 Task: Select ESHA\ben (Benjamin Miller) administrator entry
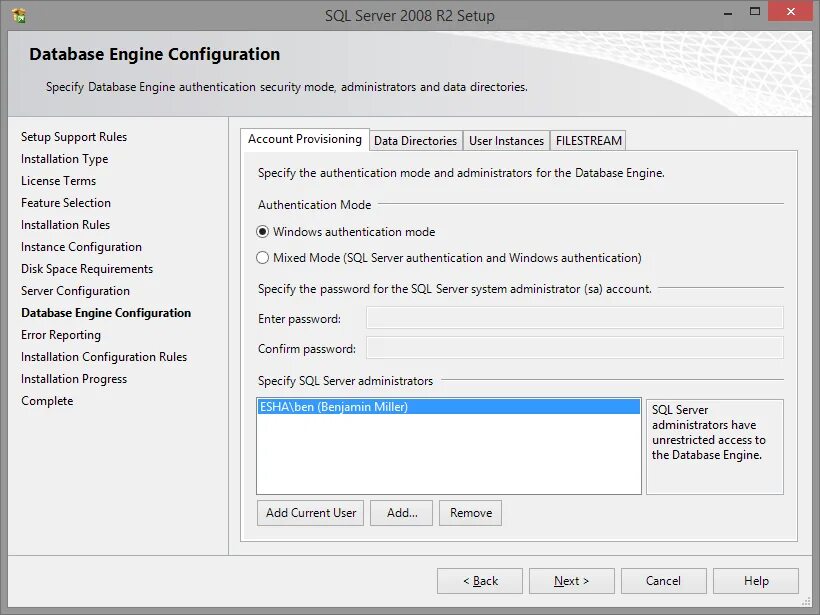449,407
